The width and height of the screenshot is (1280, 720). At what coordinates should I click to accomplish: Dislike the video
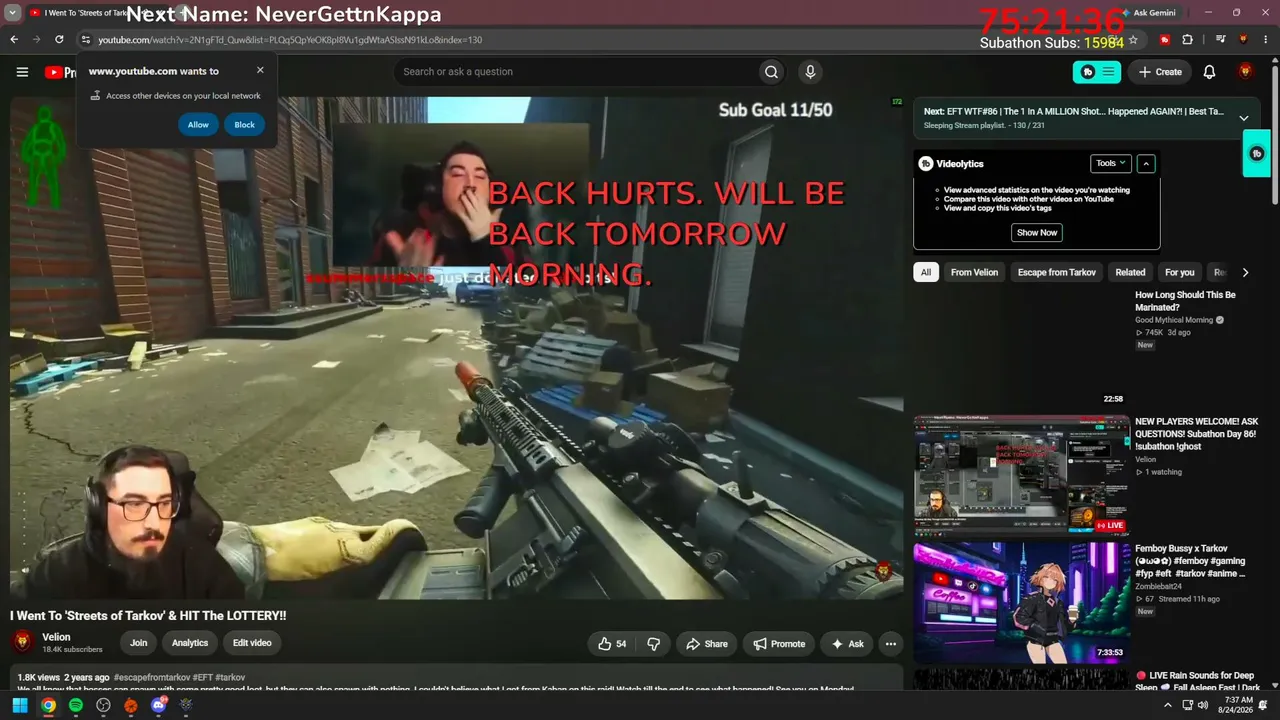click(x=654, y=644)
